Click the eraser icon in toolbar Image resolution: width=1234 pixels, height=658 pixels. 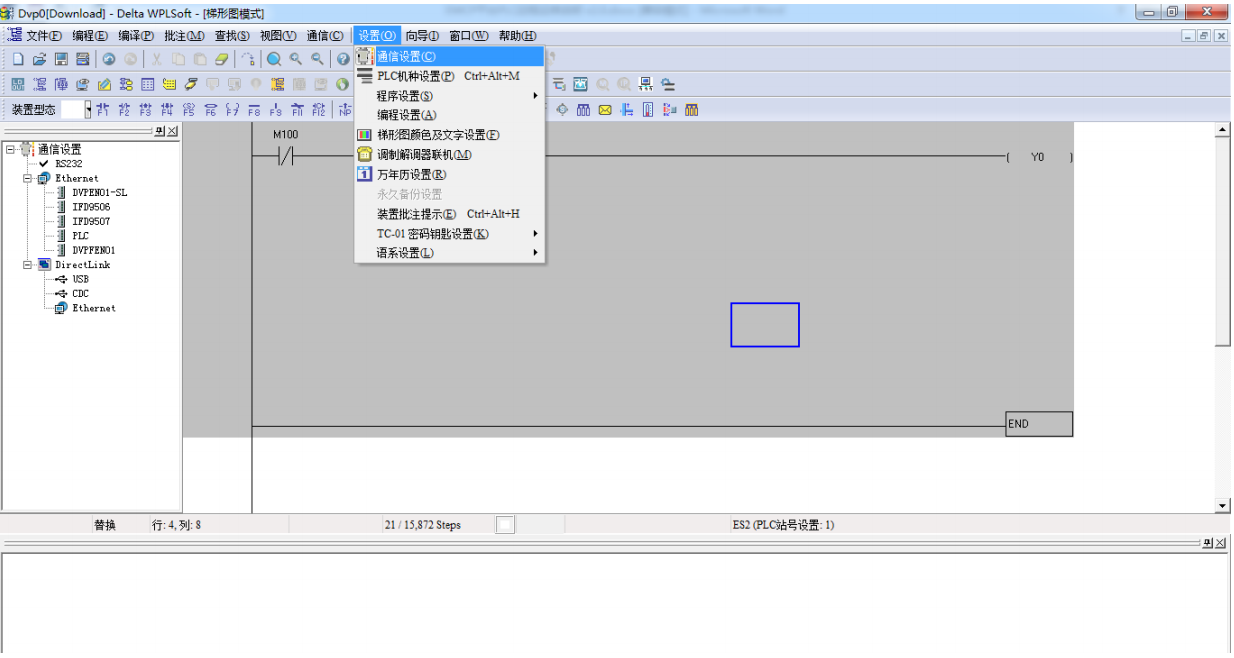coord(223,59)
